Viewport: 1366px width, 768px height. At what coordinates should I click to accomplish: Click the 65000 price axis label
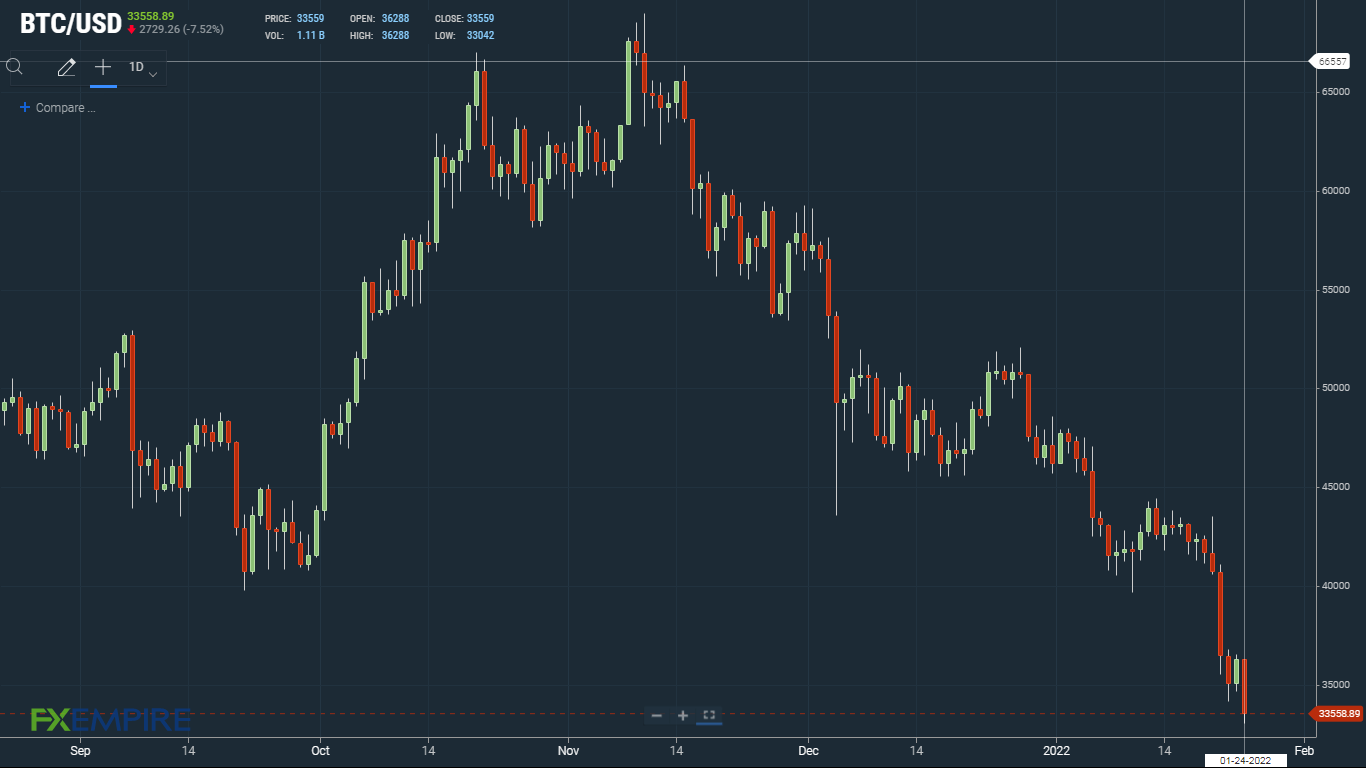coord(1334,92)
